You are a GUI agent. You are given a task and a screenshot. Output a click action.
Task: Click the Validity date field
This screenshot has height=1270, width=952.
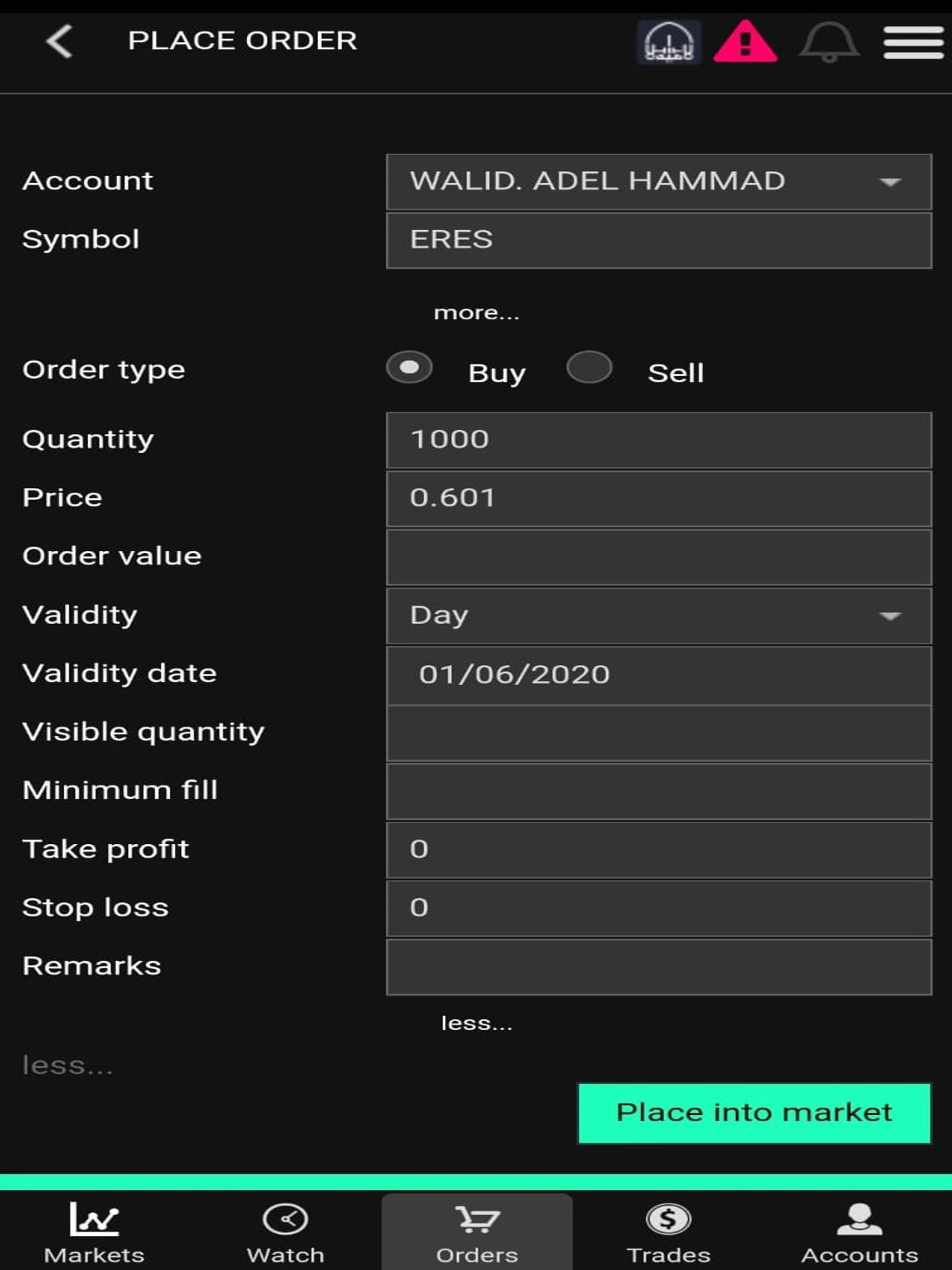[659, 675]
